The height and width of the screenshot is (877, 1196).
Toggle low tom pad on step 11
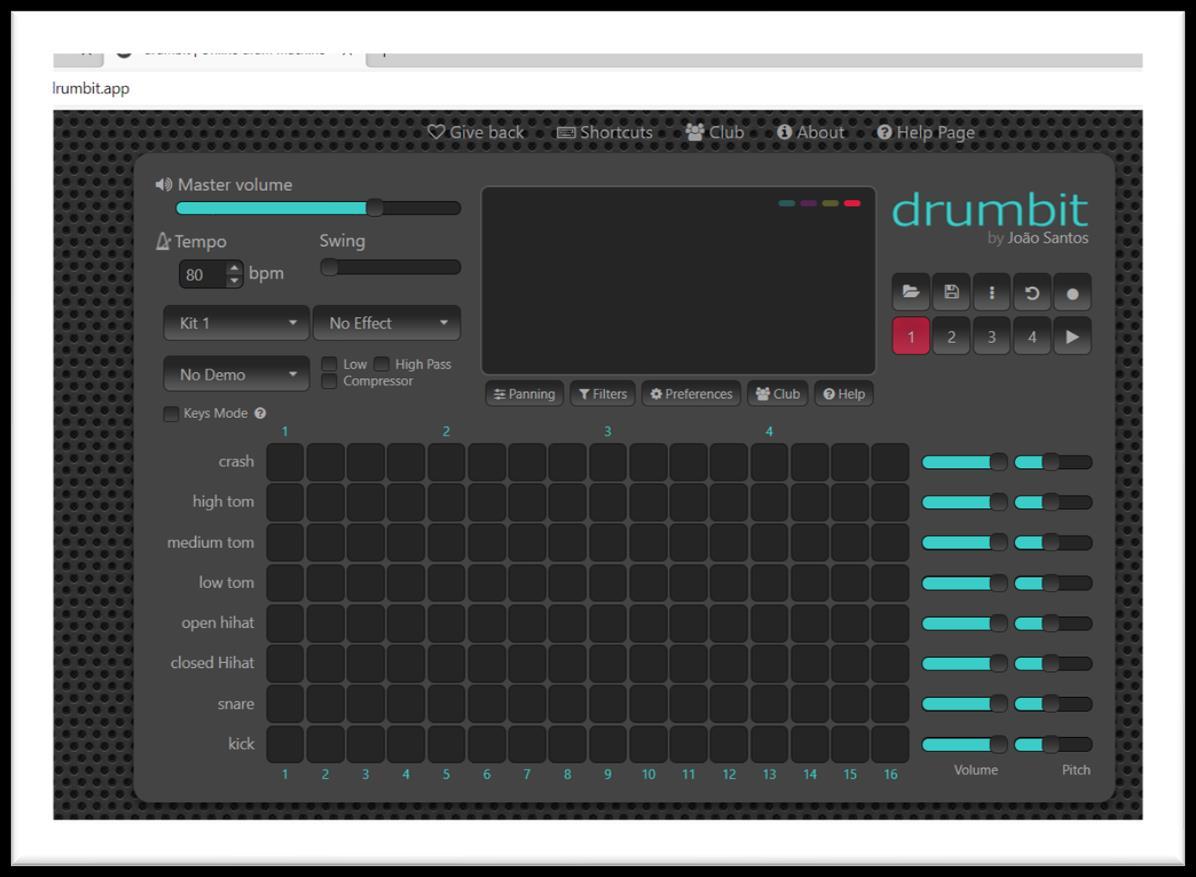coord(688,583)
